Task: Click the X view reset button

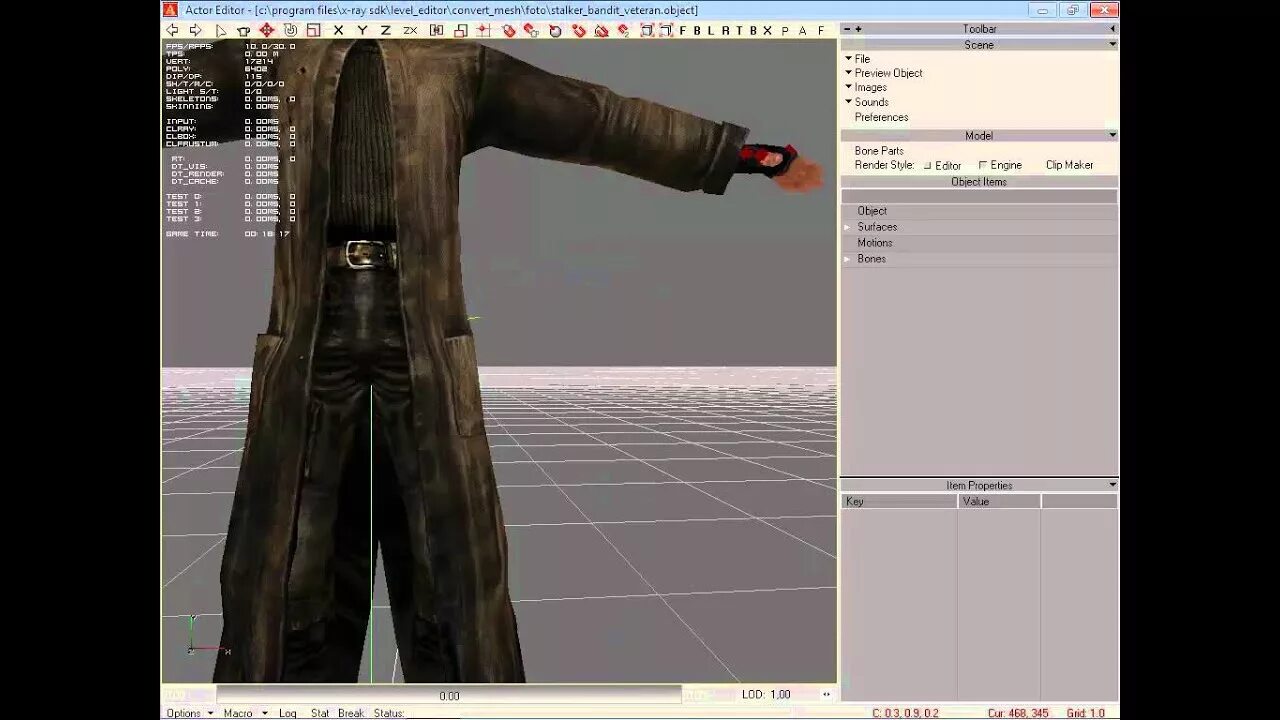Action: tap(768, 30)
